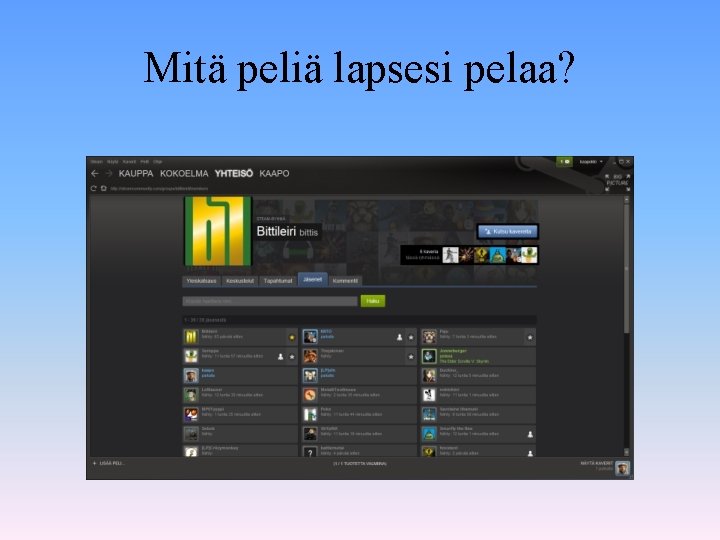The height and width of the screenshot is (540, 720).
Task: Select the Jäsenet tab
Action: (313, 279)
